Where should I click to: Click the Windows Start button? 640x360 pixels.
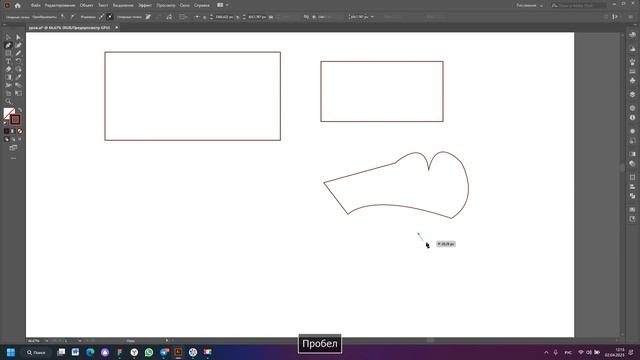11,352
